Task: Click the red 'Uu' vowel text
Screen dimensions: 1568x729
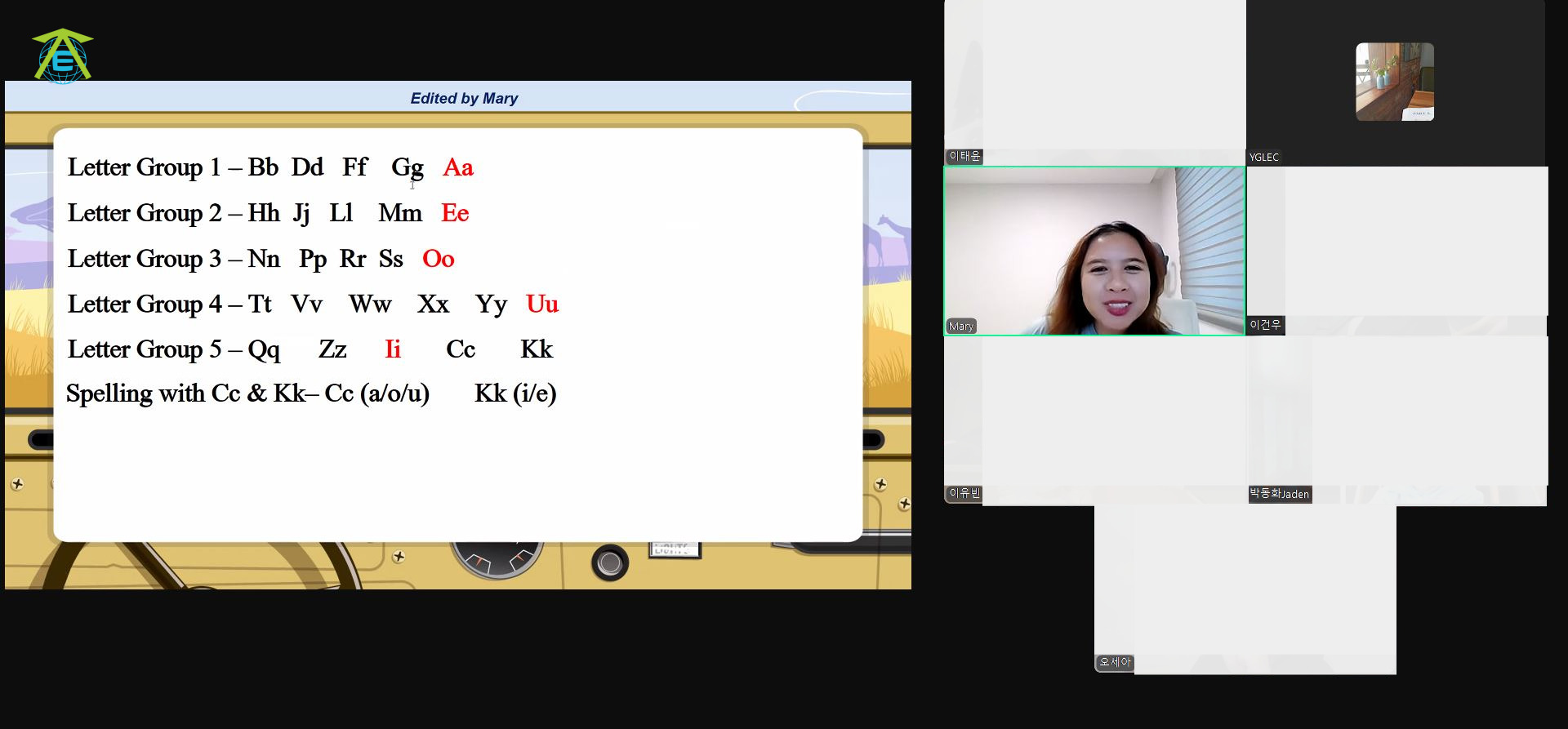Action: coord(542,304)
